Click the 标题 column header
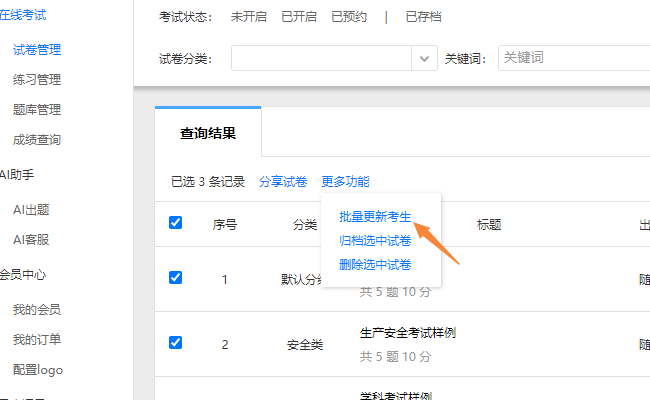The width and height of the screenshot is (650, 400). (x=489, y=225)
